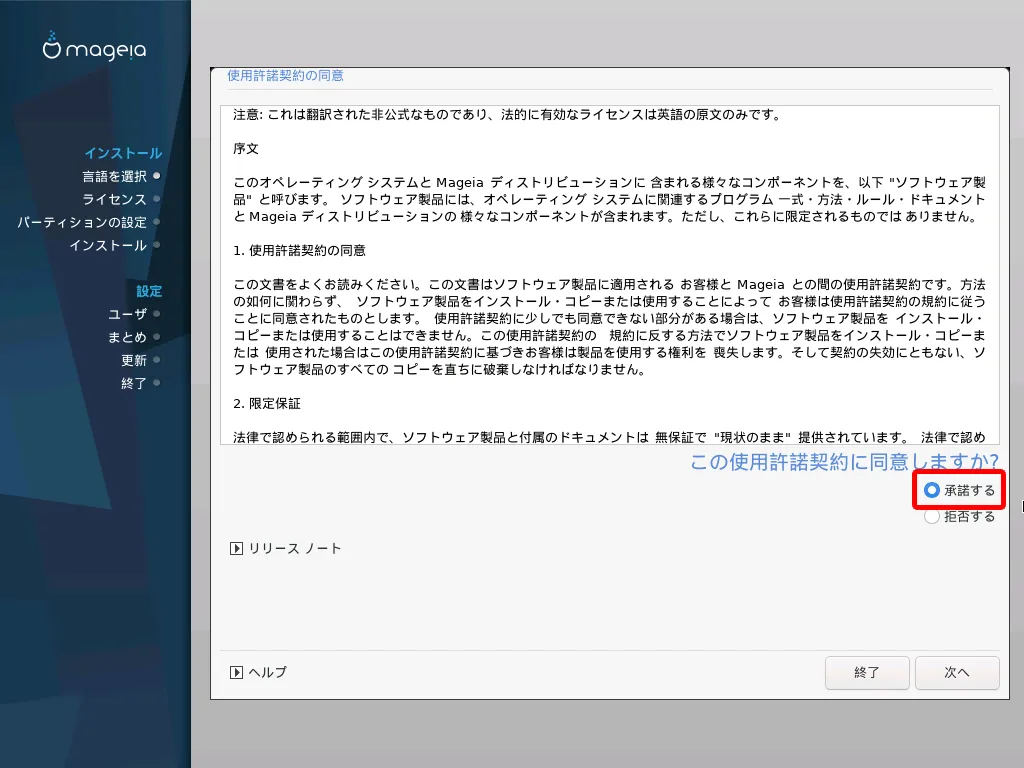
Task: Expand the リリース ノート section
Action: pos(237,548)
